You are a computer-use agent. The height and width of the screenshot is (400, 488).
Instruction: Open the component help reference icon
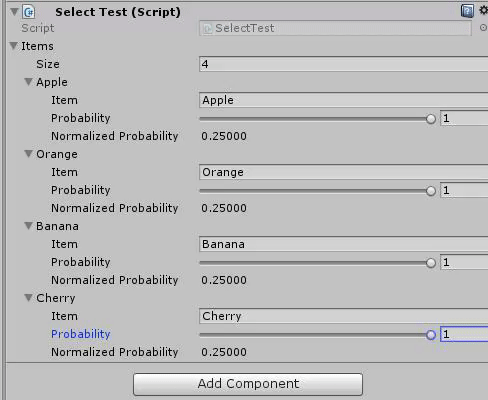click(467, 11)
